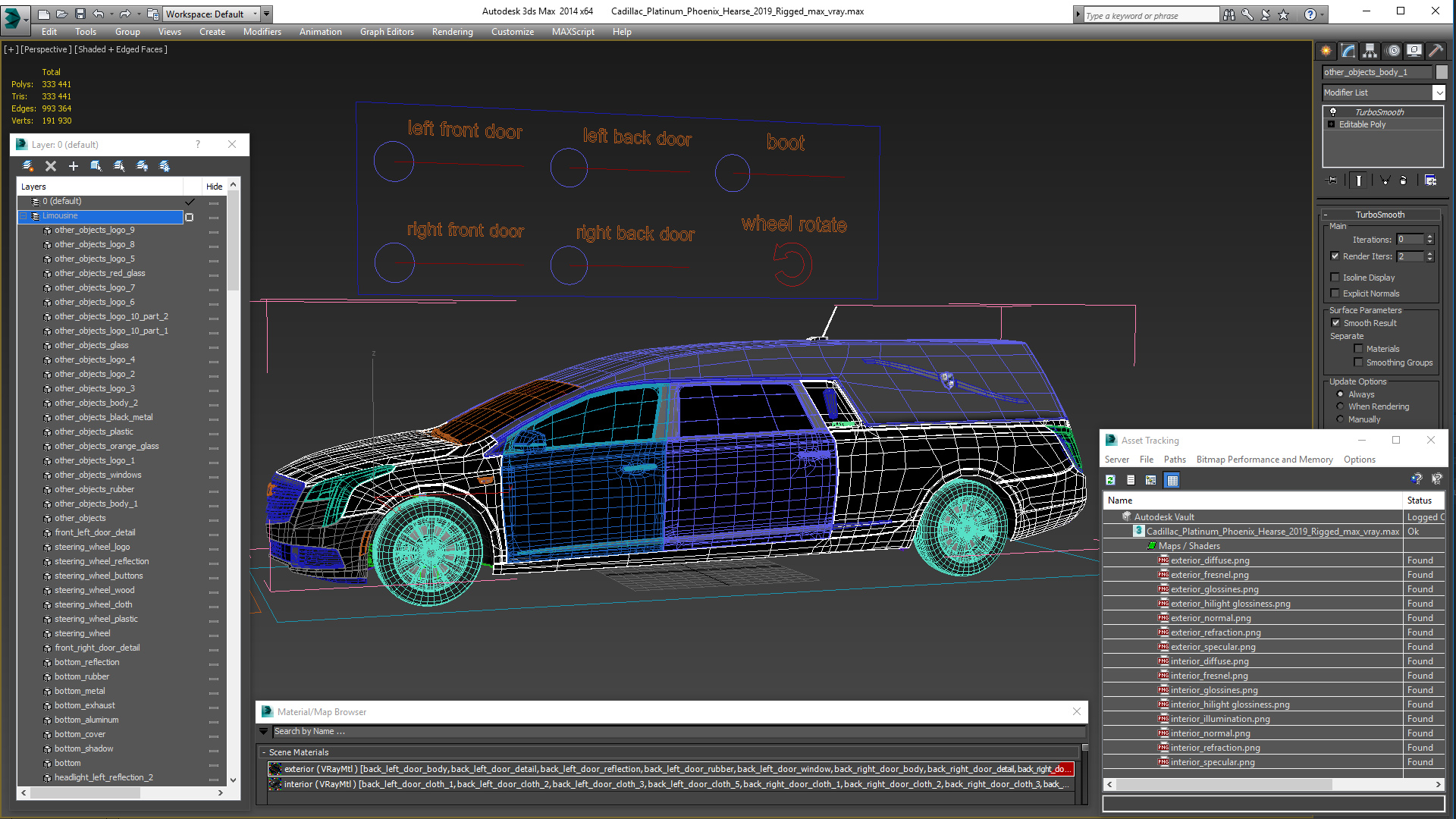Open the Create command panel tab
This screenshot has width=1456, height=819.
[x=1326, y=51]
